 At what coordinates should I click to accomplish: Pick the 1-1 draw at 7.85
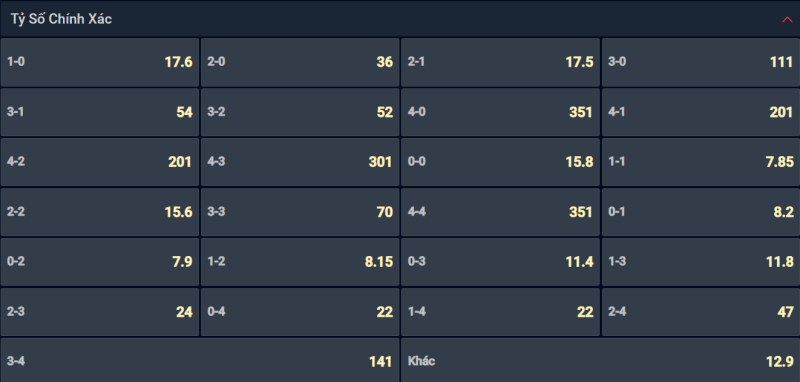pyautogui.click(x=701, y=162)
